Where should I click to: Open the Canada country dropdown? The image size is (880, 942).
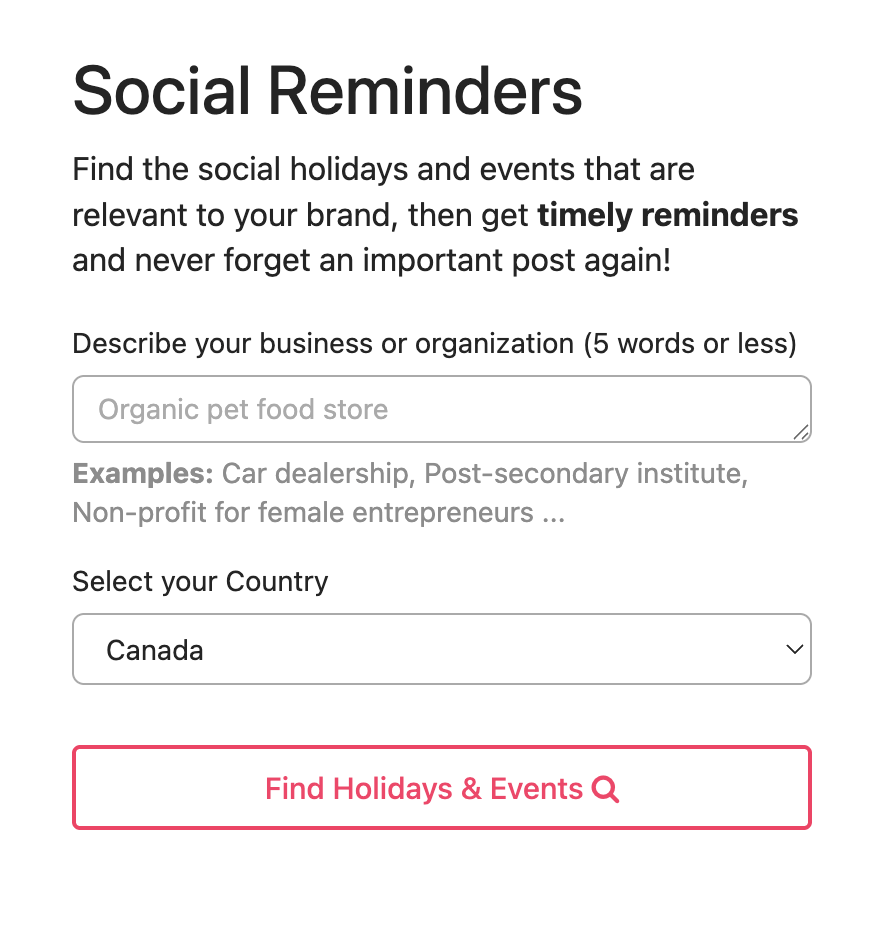pos(442,649)
